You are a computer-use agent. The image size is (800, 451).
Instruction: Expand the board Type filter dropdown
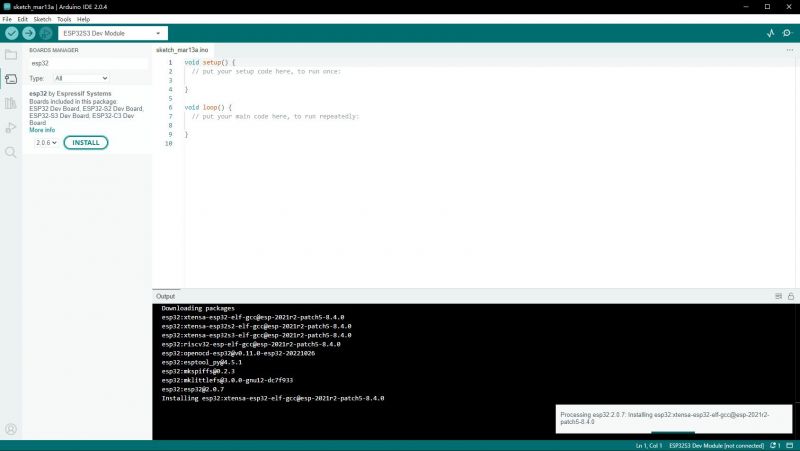pyautogui.click(x=81, y=78)
